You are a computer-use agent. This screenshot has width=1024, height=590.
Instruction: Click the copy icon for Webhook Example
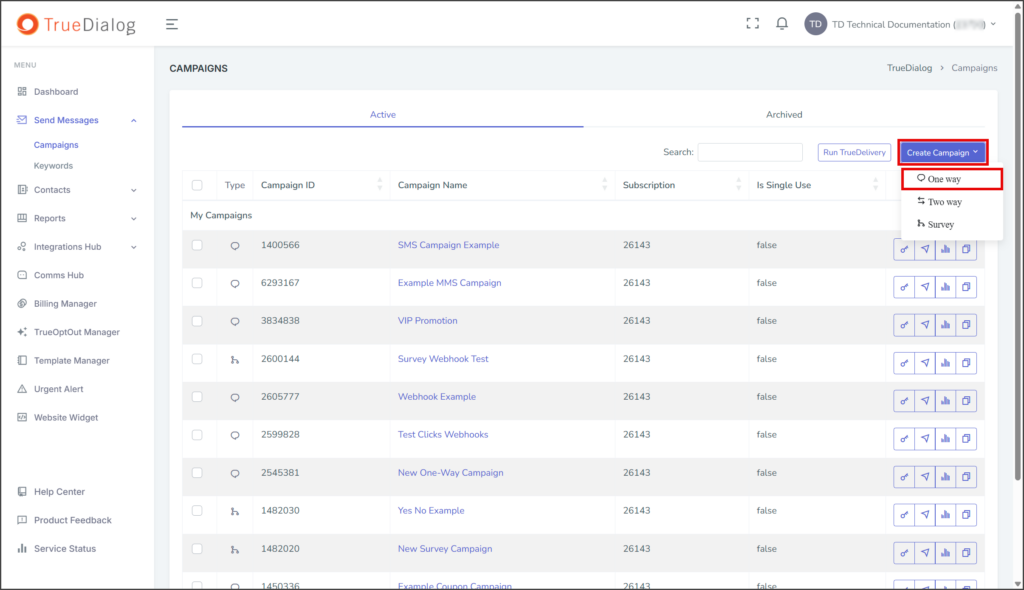pos(966,401)
